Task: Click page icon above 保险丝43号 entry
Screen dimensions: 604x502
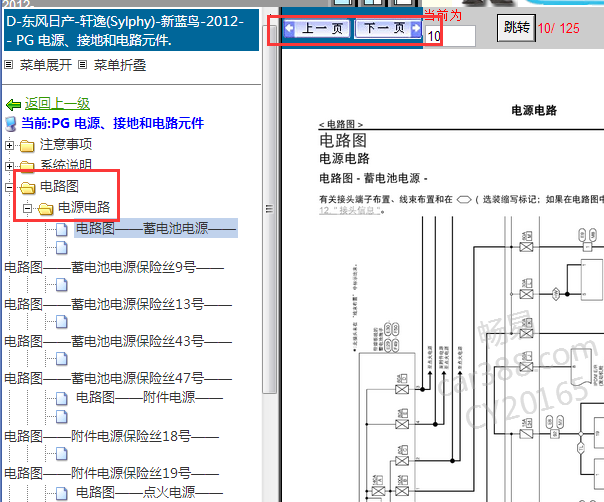Action: [x=62, y=321]
